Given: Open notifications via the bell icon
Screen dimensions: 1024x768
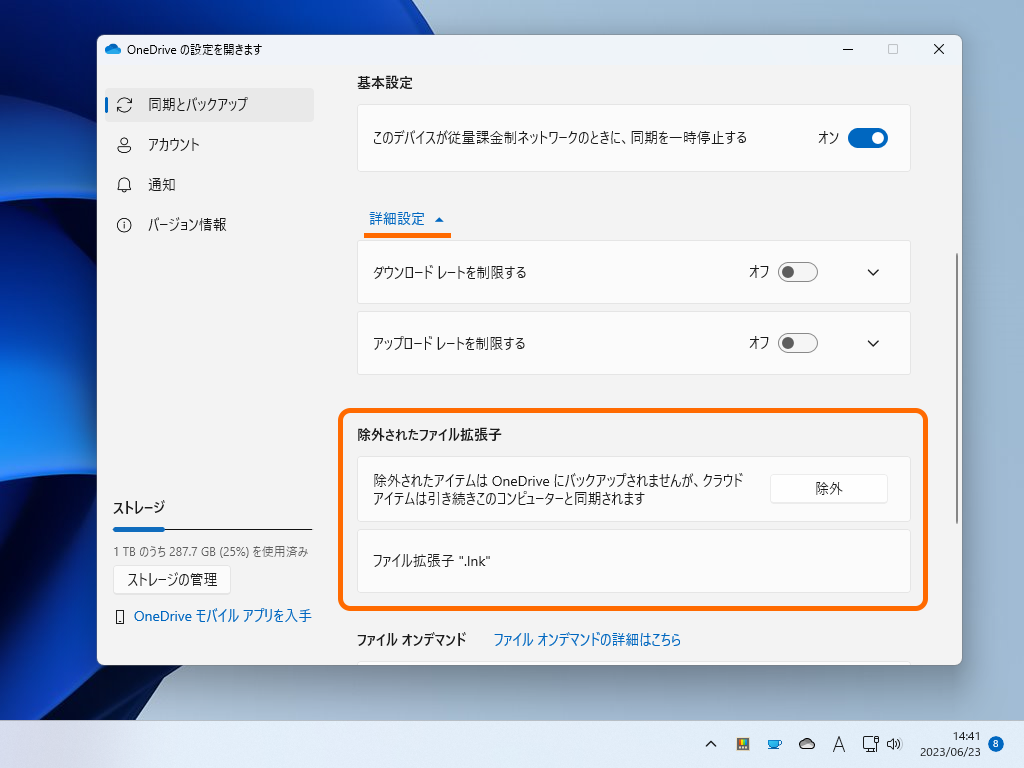Looking at the screenshot, I should (x=125, y=185).
